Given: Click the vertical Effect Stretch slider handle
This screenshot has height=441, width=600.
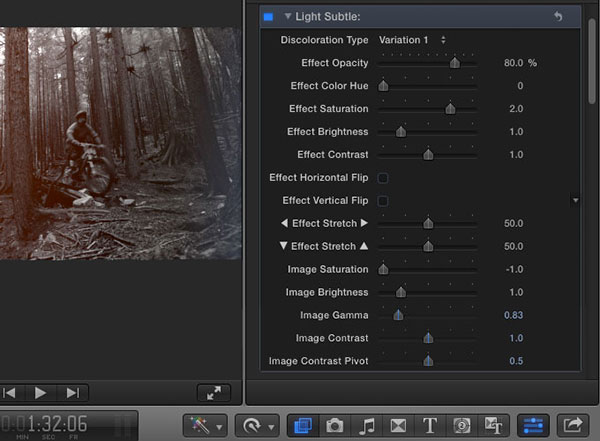Looking at the screenshot, I should [x=428, y=246].
